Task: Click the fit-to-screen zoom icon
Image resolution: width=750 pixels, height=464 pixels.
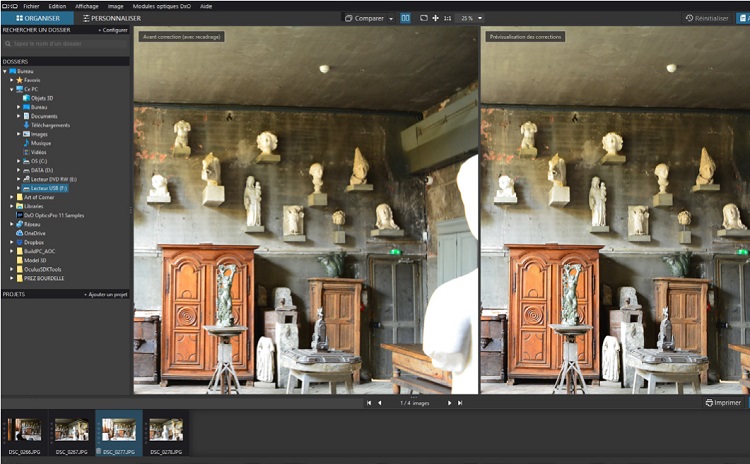Action: [424, 18]
